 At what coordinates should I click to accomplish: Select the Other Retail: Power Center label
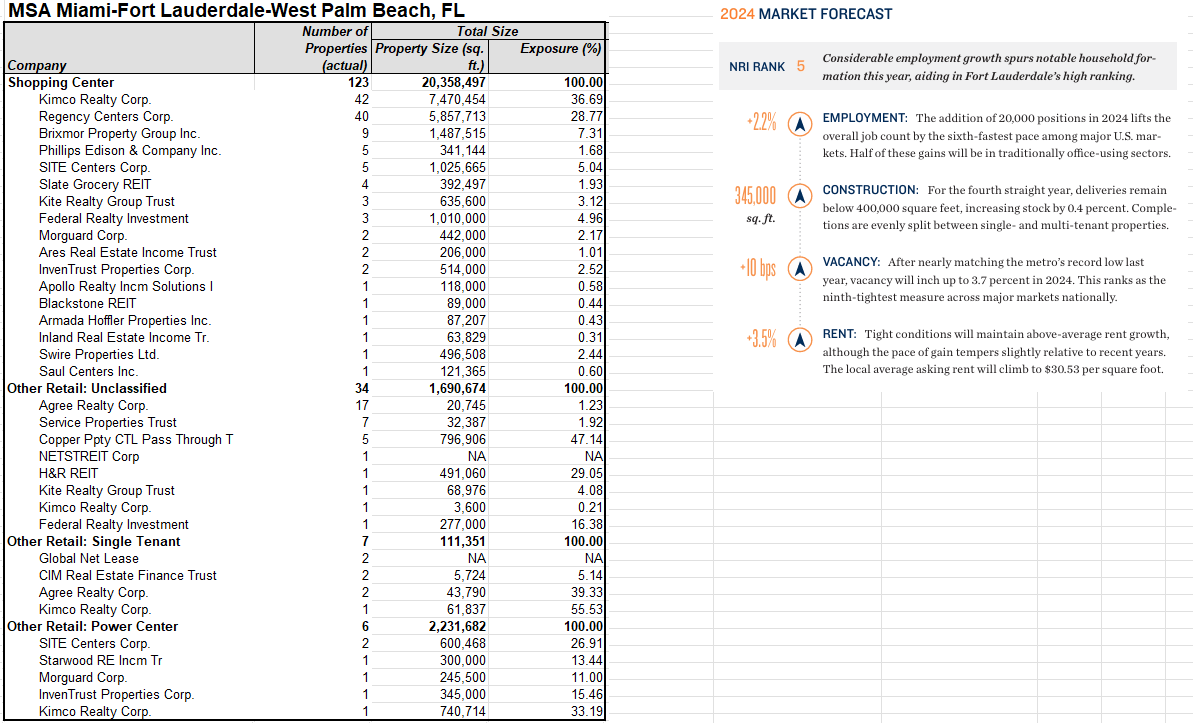pos(92,627)
